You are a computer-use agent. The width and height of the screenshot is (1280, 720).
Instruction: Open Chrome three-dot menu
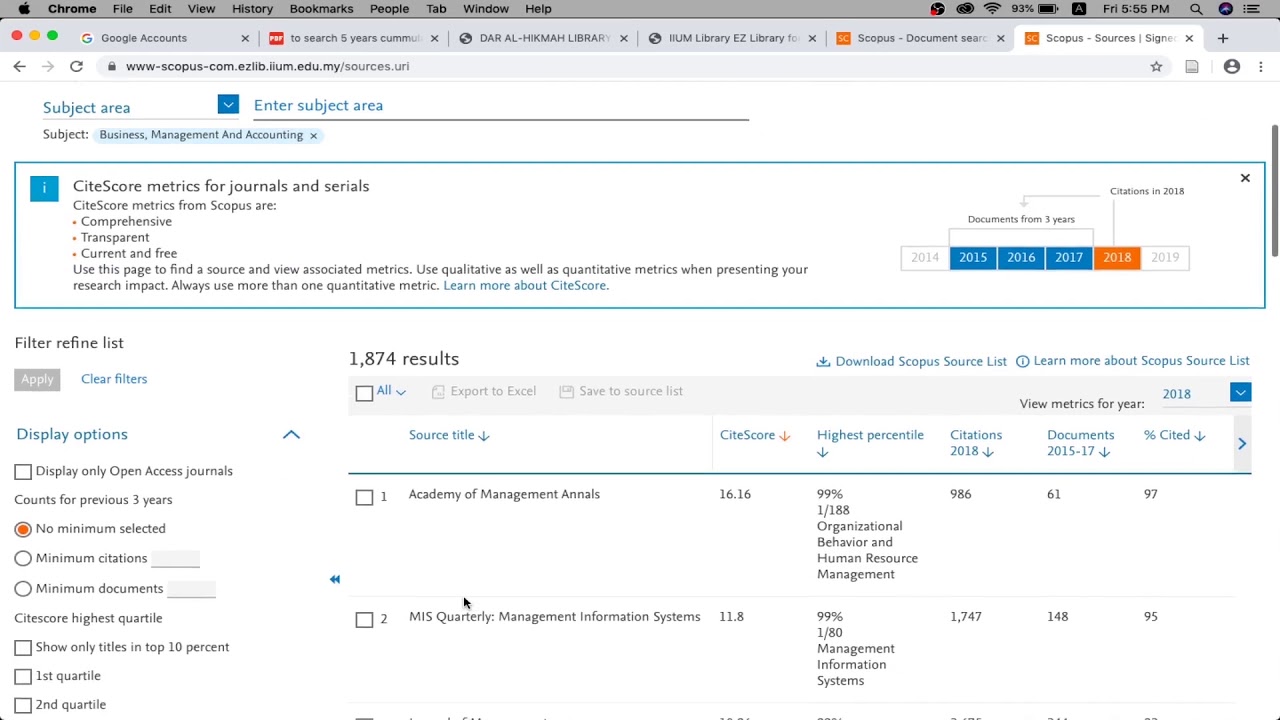(1261, 66)
